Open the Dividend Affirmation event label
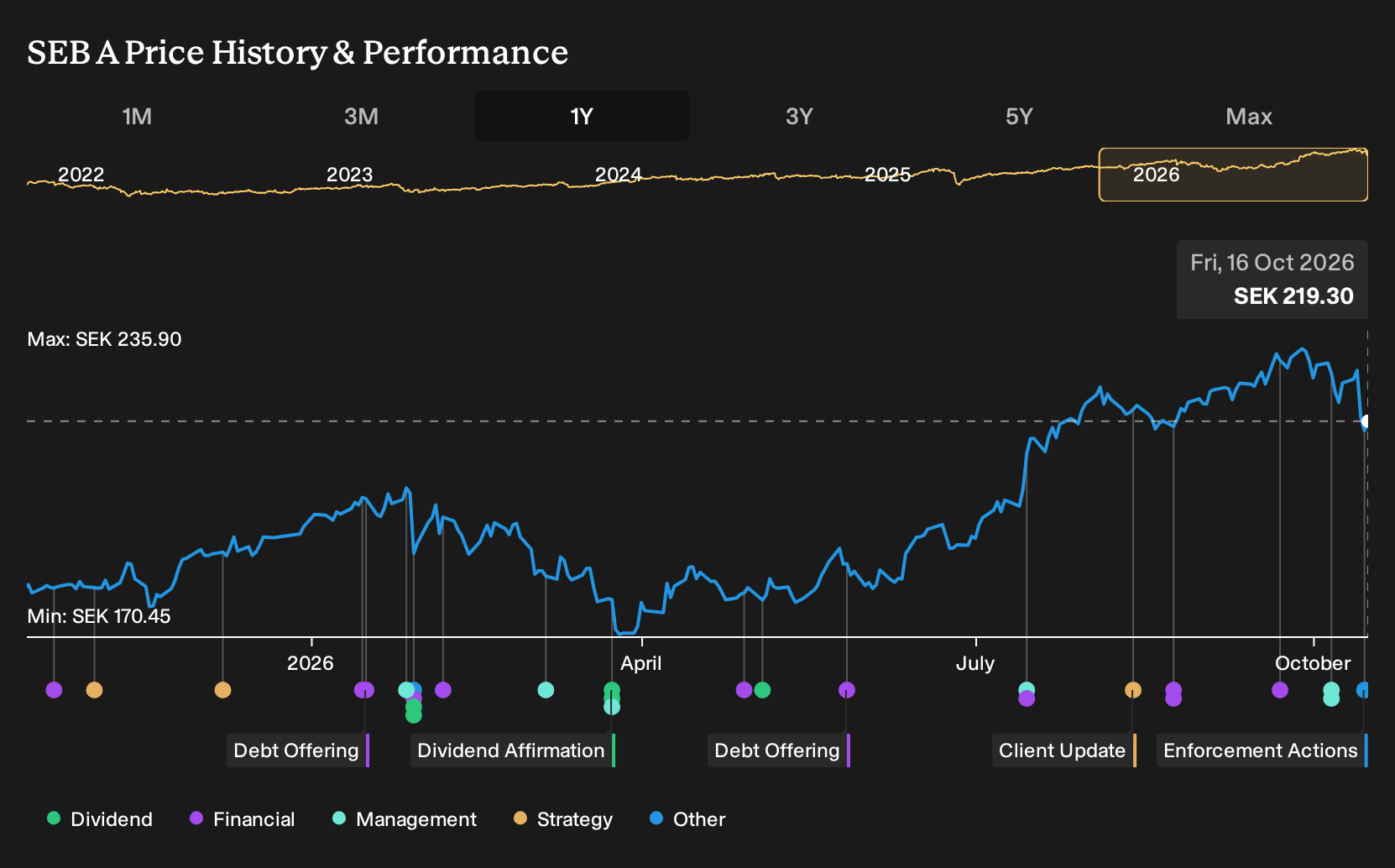 point(513,750)
